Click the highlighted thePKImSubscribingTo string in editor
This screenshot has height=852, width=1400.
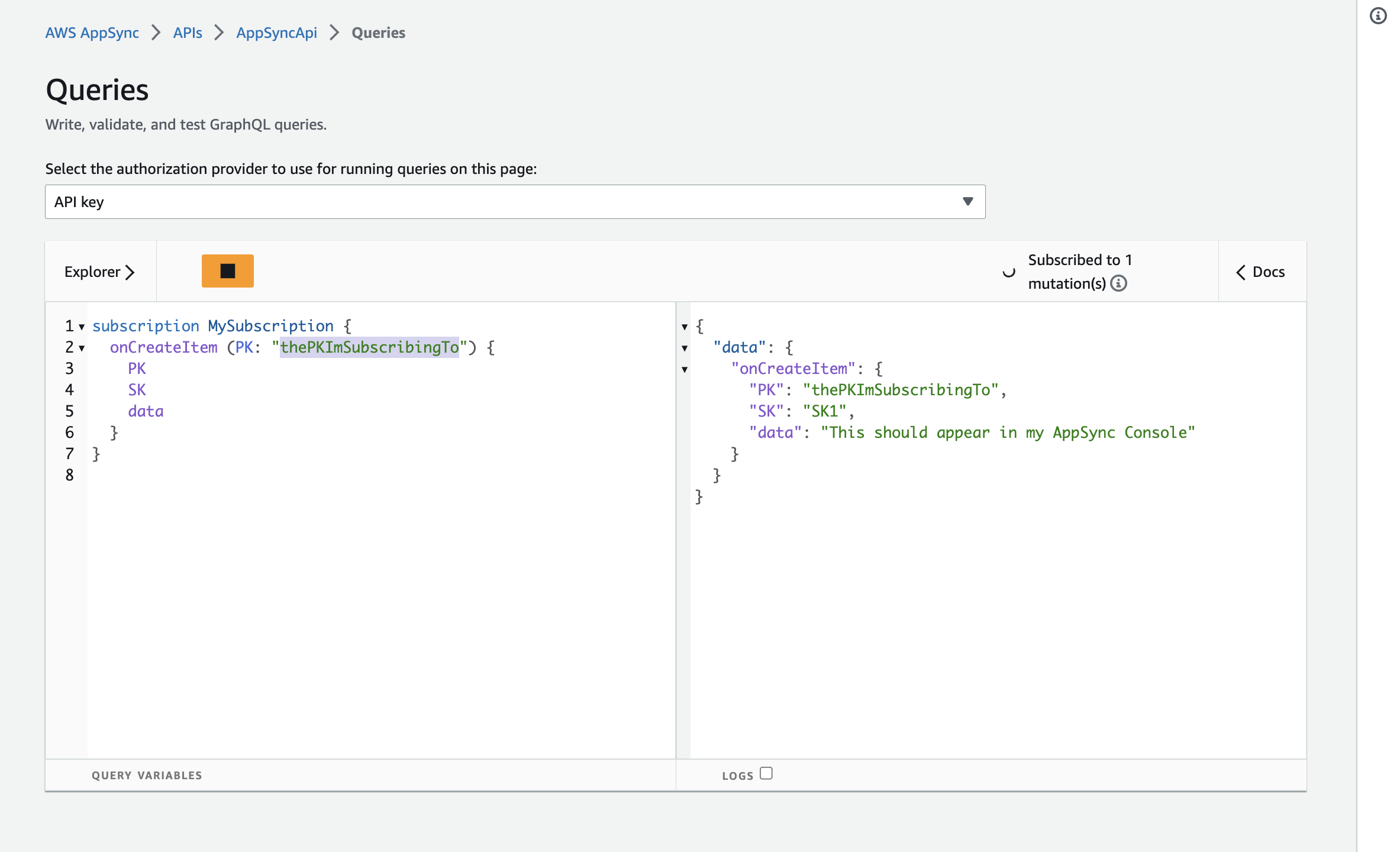pyautogui.click(x=369, y=347)
